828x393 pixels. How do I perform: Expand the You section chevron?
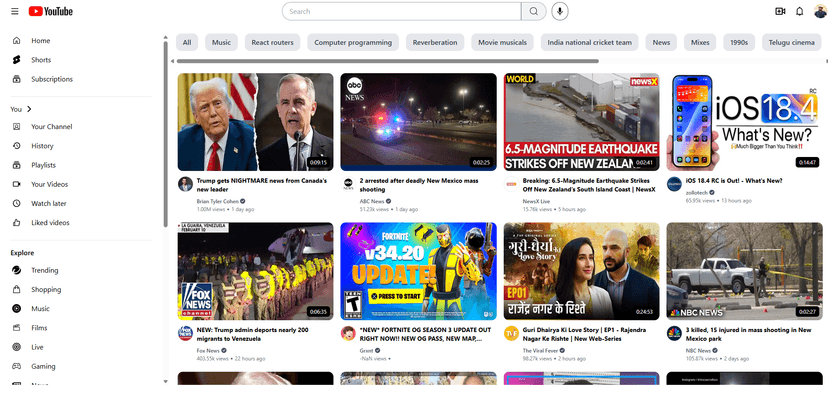[29, 109]
